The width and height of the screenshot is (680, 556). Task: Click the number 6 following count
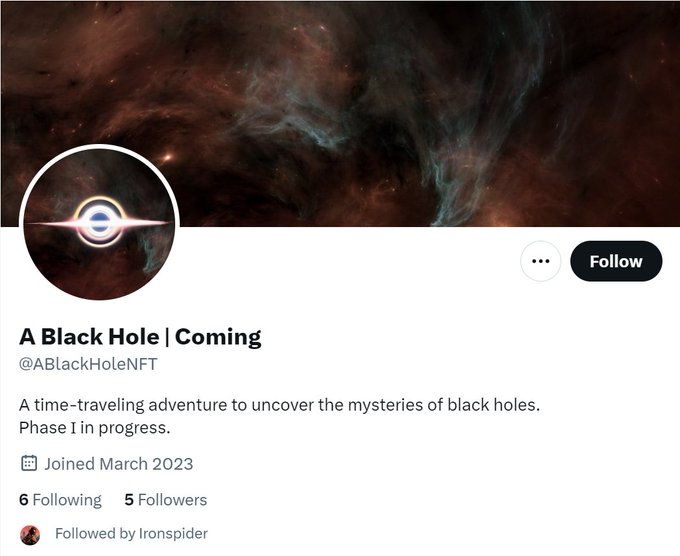24,500
